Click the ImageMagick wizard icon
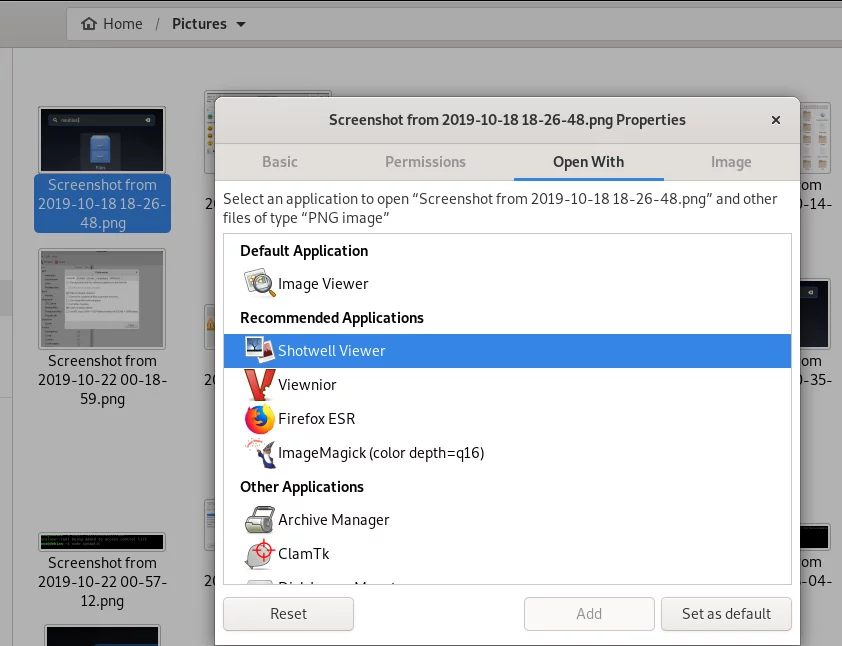The width and height of the screenshot is (842, 646). coord(260,453)
